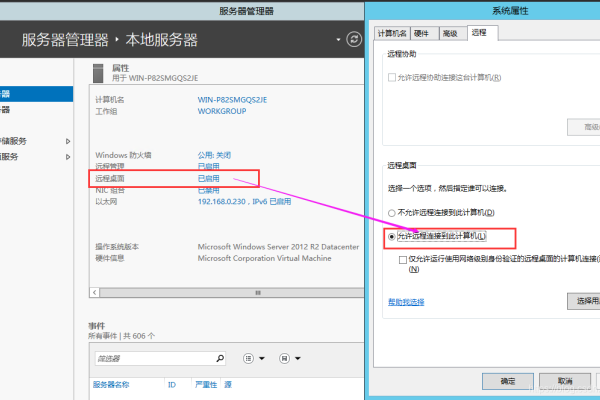Click the server properties icon beside 属性
The height and width of the screenshot is (400, 600).
click(97, 71)
